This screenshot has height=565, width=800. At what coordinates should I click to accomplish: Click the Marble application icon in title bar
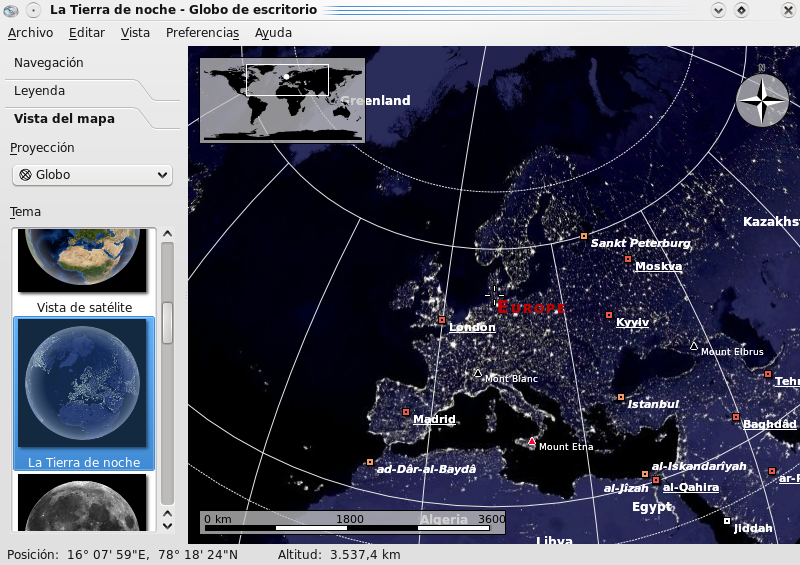11,10
